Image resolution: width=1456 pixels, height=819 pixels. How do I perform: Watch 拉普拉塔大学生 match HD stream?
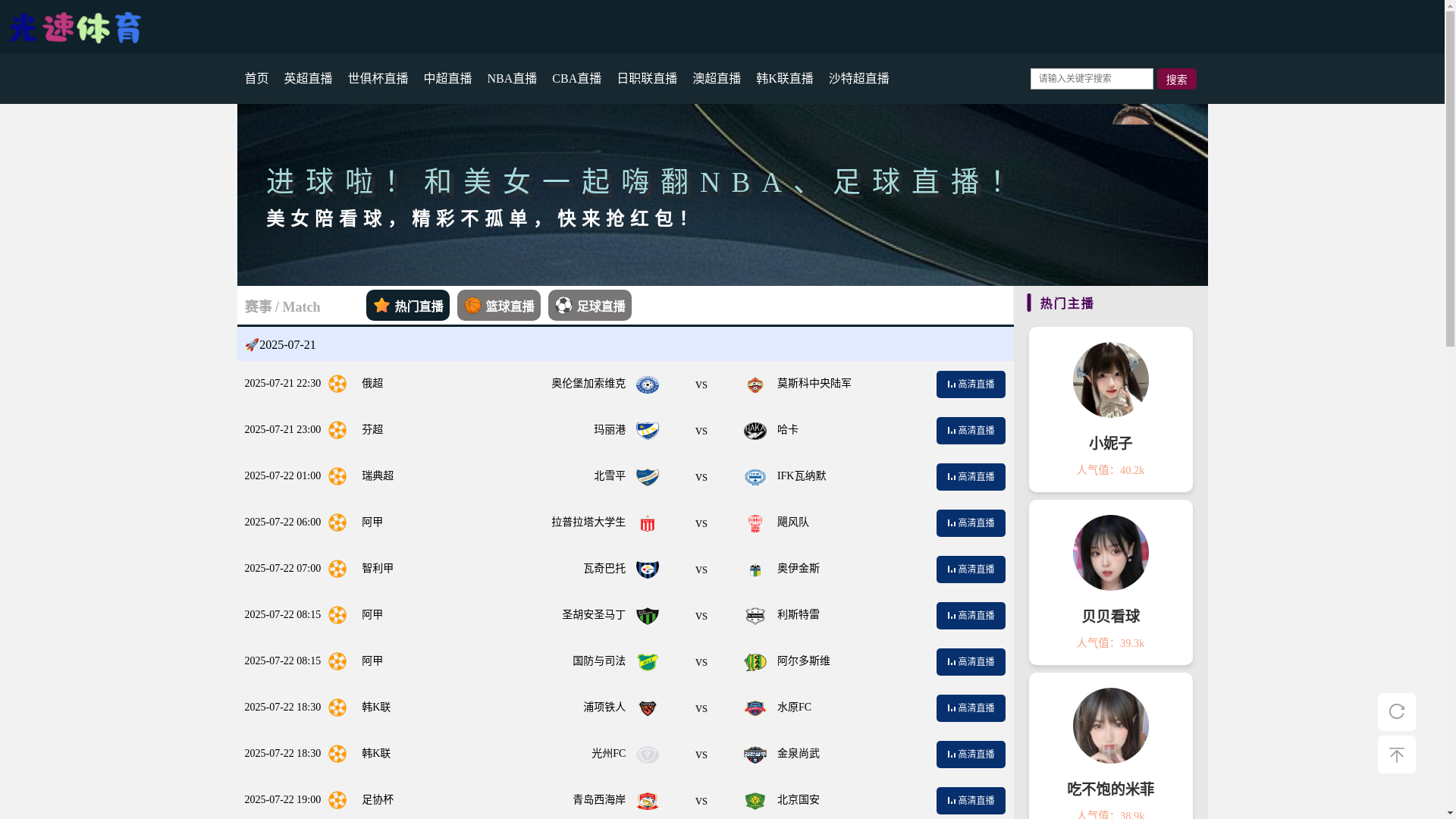pos(971,523)
